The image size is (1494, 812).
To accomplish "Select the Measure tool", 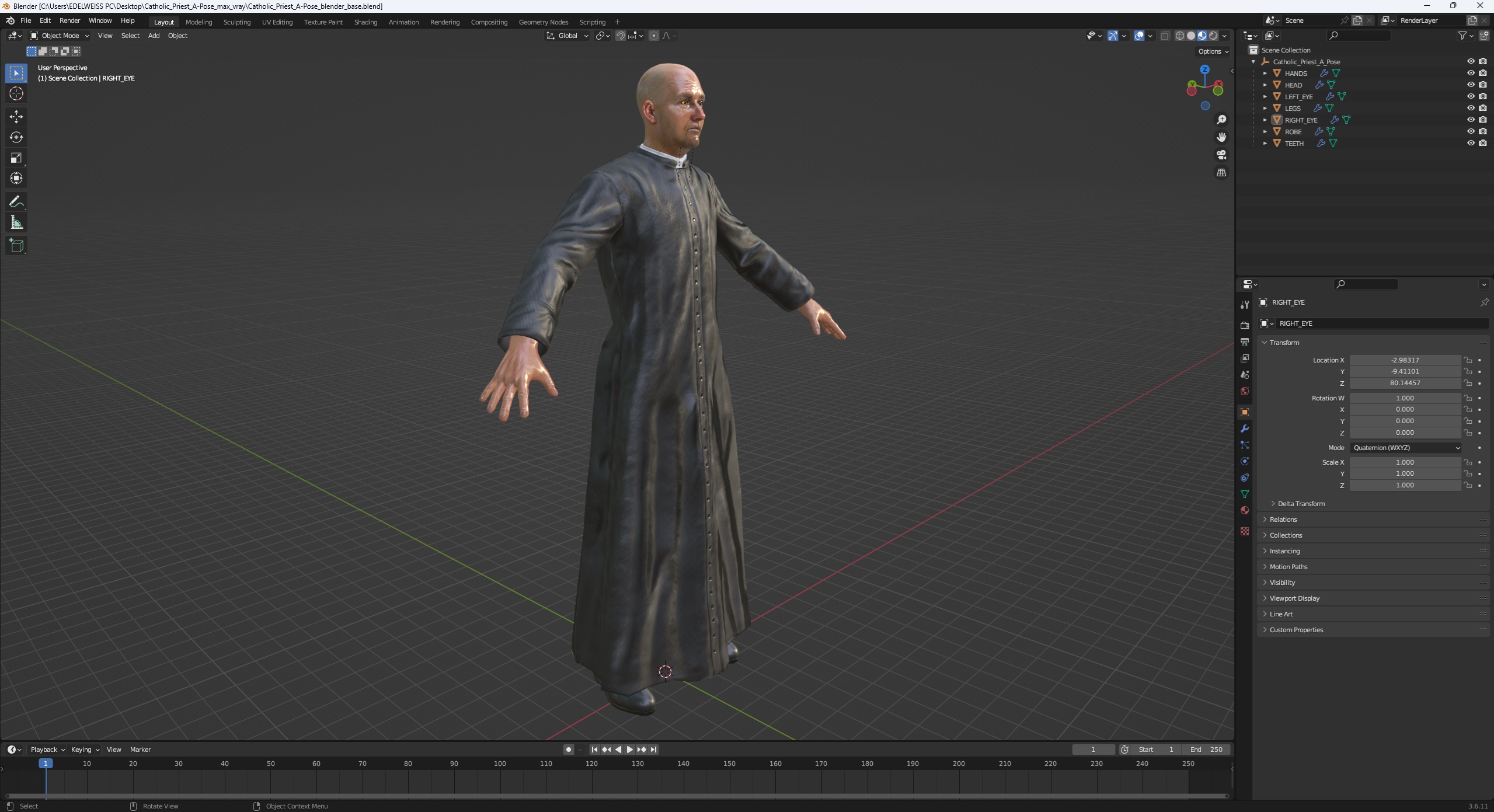I will tap(16, 222).
